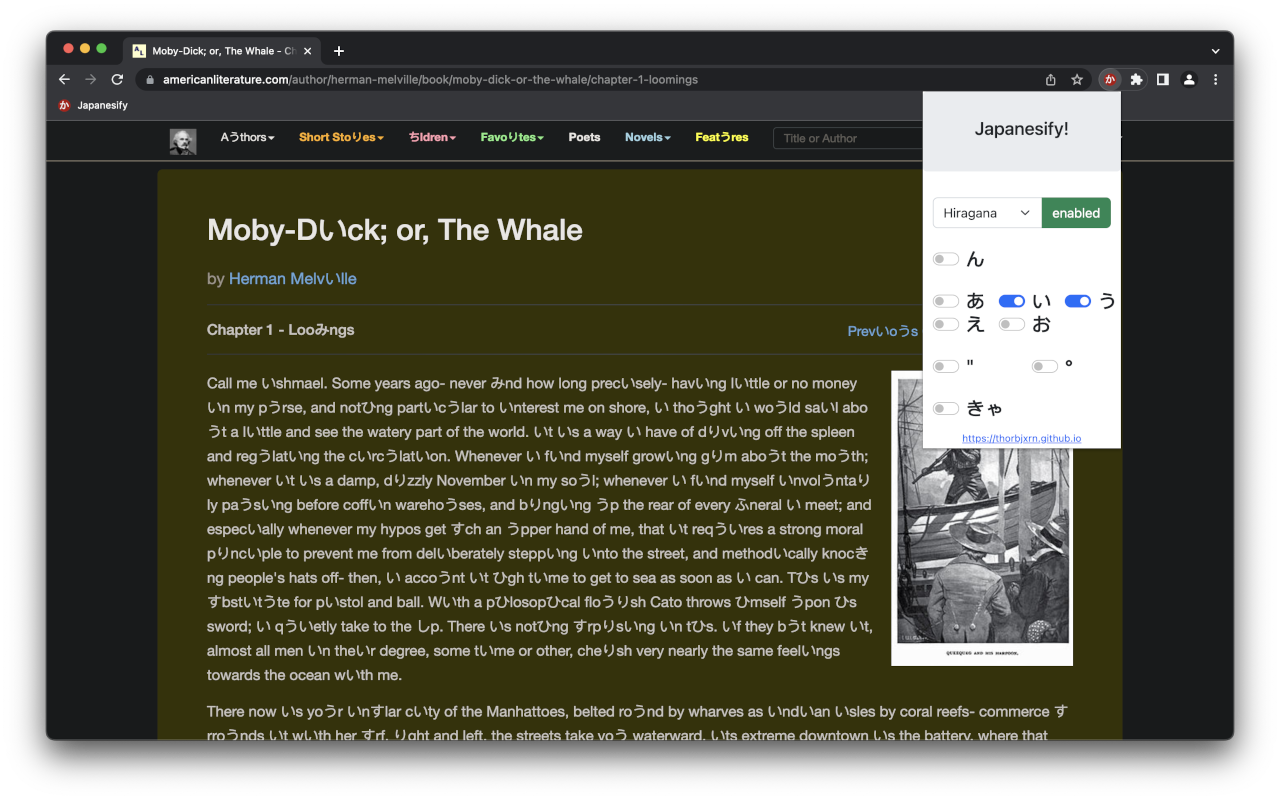This screenshot has width=1280, height=800.
Task: Click the Queequeg harpoon illustration
Action: [x=982, y=518]
